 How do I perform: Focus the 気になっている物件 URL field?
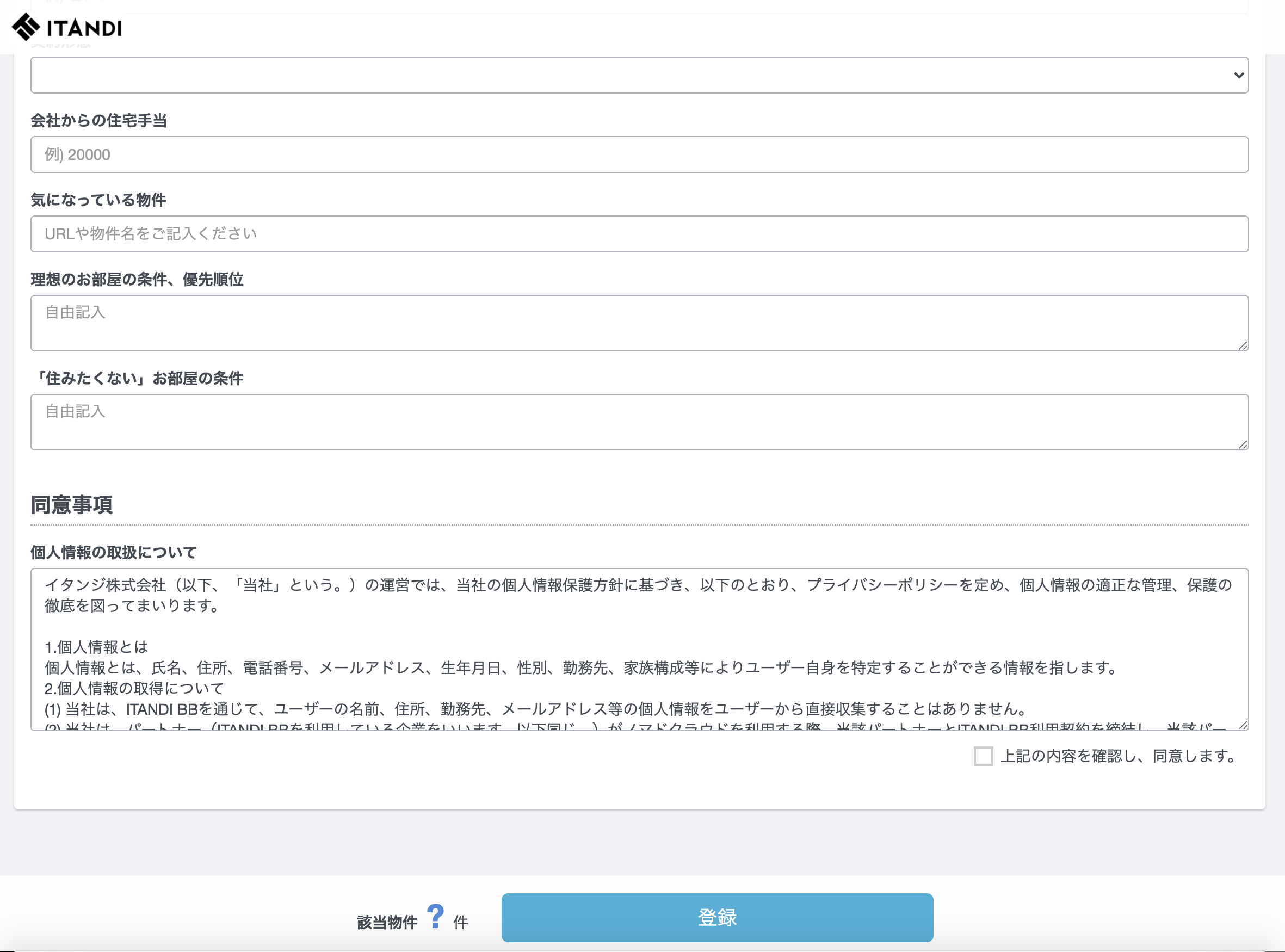coord(640,234)
